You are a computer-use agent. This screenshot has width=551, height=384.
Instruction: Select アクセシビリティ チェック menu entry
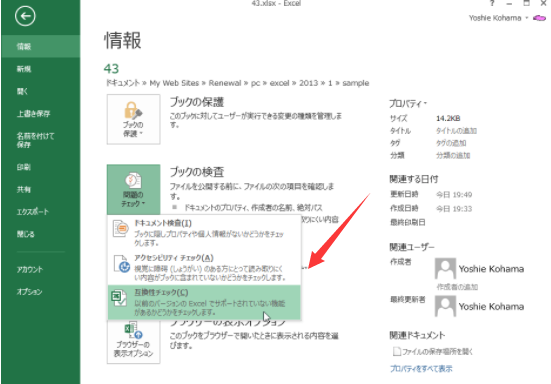click(204, 267)
